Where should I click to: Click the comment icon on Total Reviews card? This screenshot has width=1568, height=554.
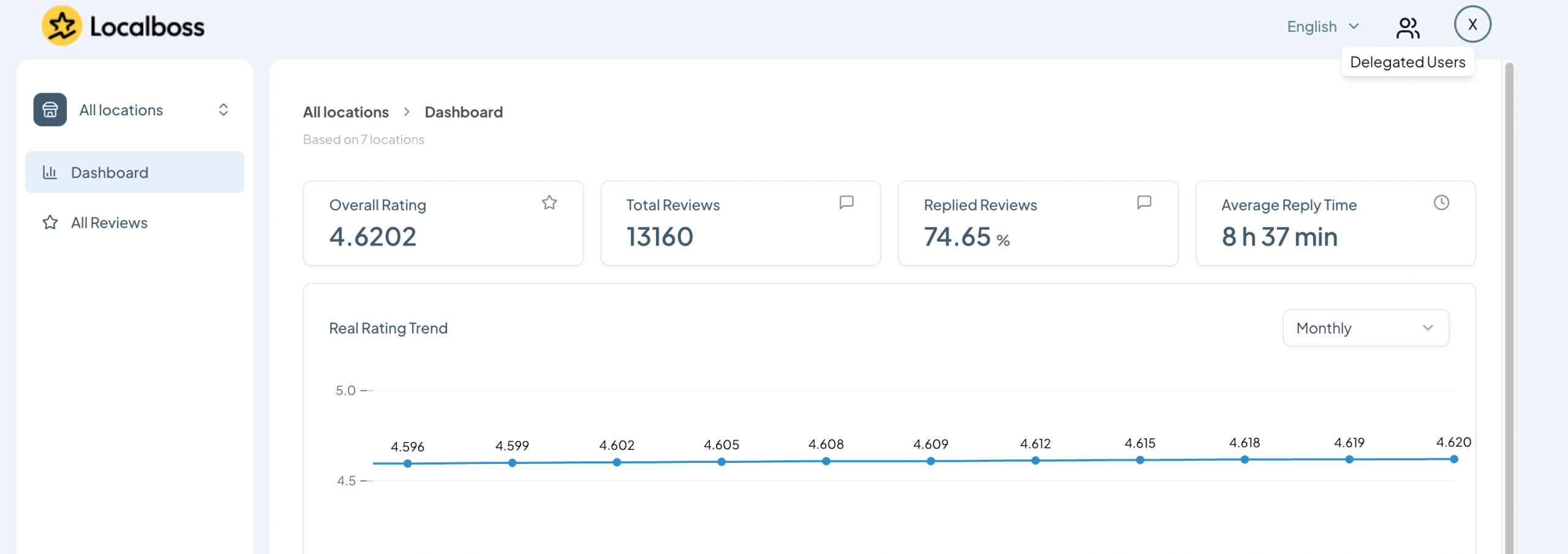click(846, 203)
